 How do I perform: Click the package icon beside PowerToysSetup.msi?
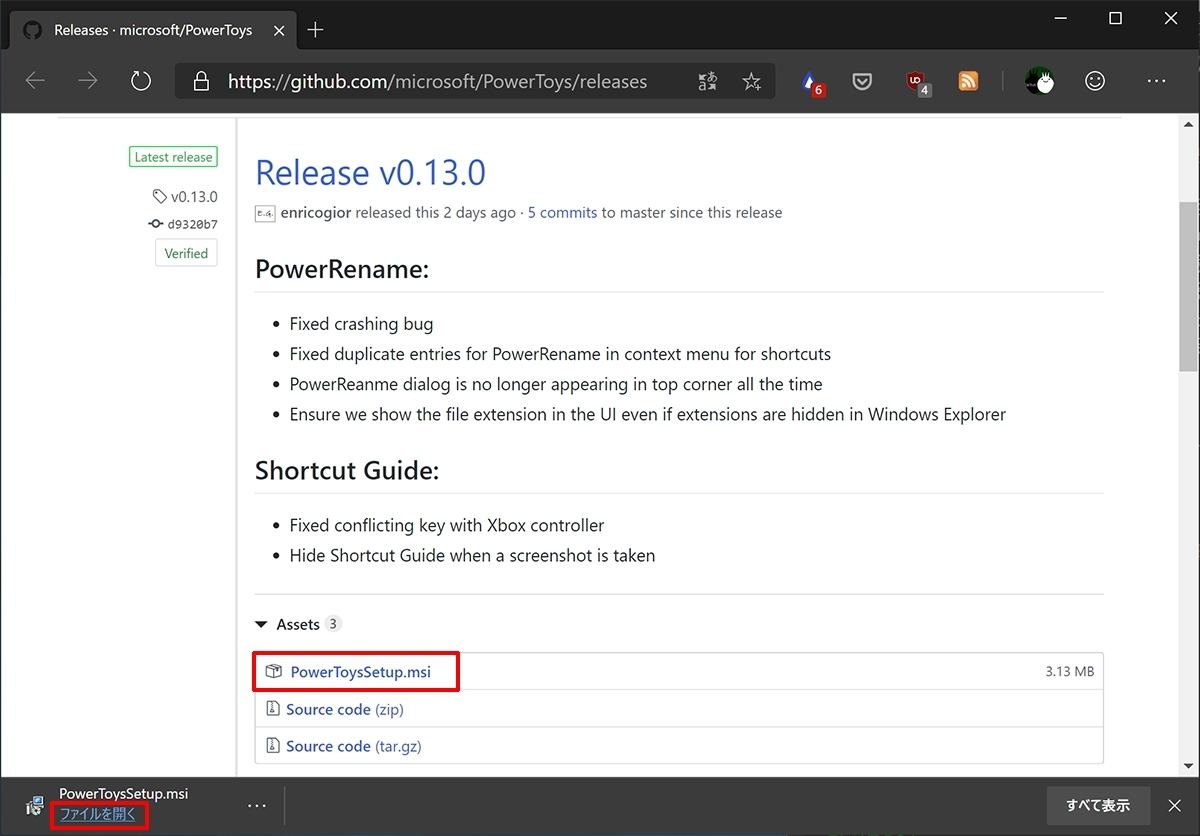(x=274, y=672)
